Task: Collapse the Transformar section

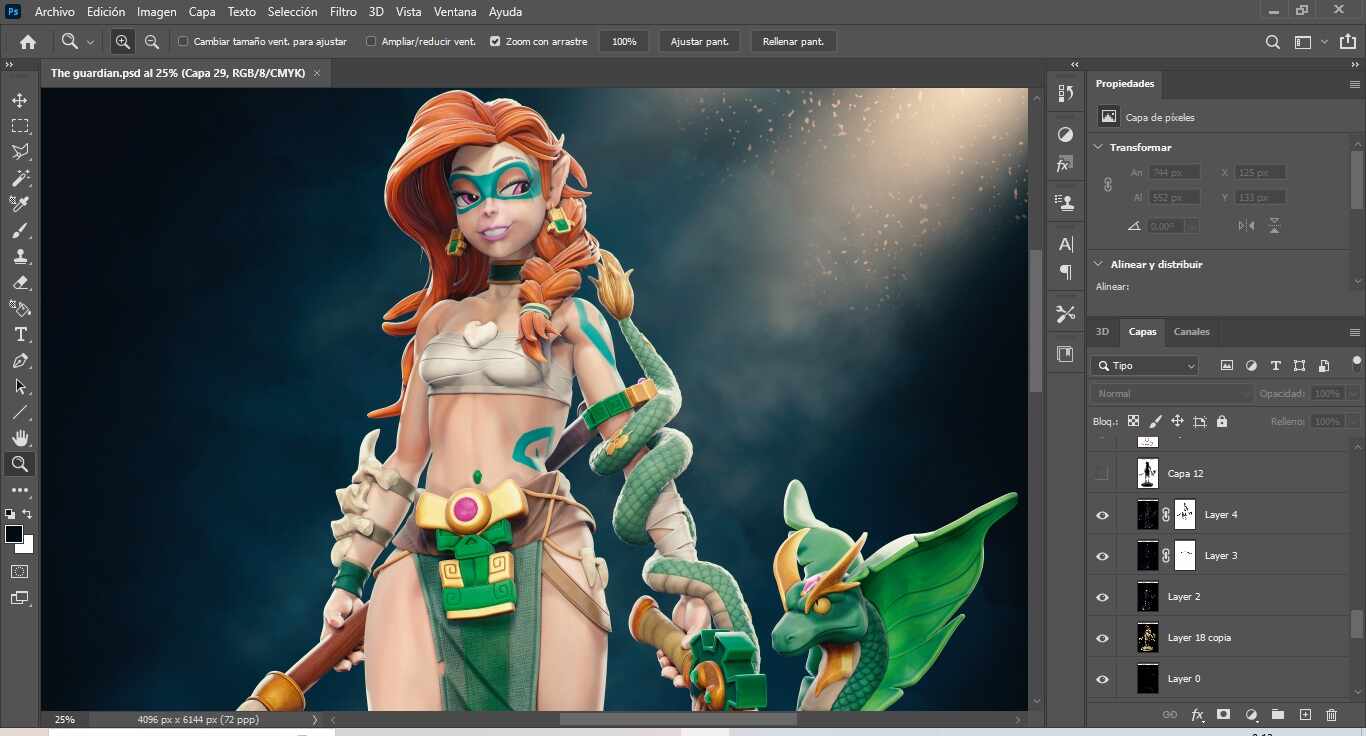Action: tap(1099, 147)
